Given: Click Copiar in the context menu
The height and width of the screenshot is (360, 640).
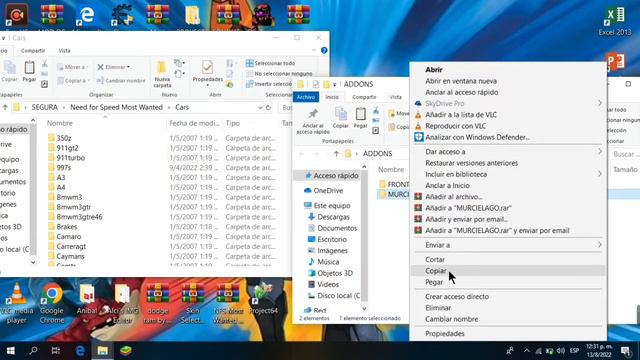Looking at the screenshot, I should pyautogui.click(x=435, y=271).
